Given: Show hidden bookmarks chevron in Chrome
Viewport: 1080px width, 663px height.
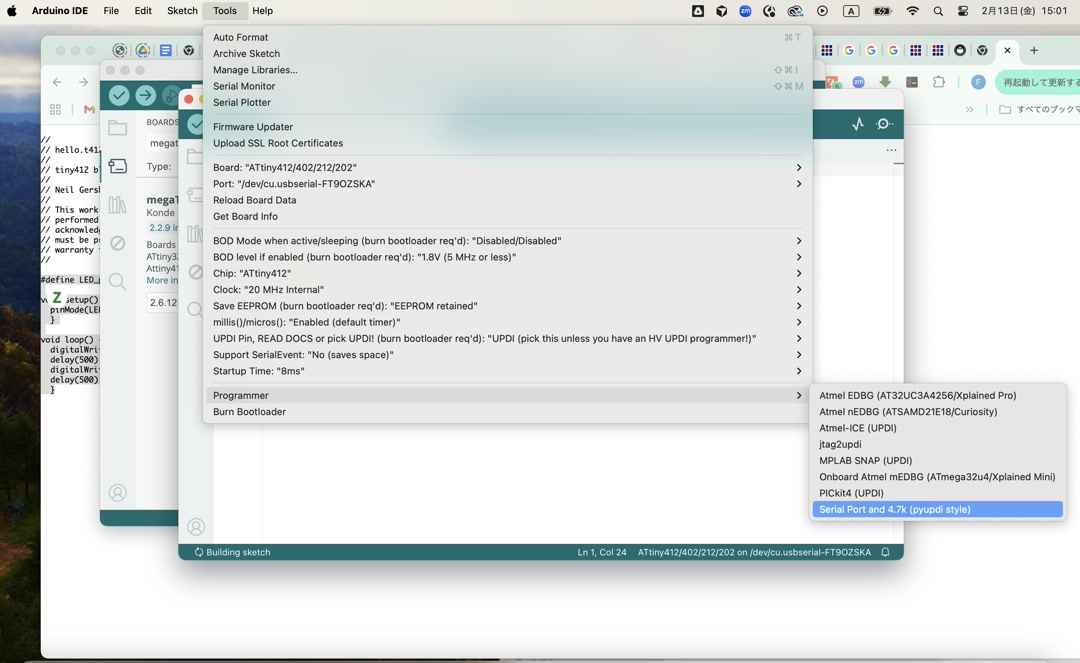Looking at the screenshot, I should (x=969, y=109).
